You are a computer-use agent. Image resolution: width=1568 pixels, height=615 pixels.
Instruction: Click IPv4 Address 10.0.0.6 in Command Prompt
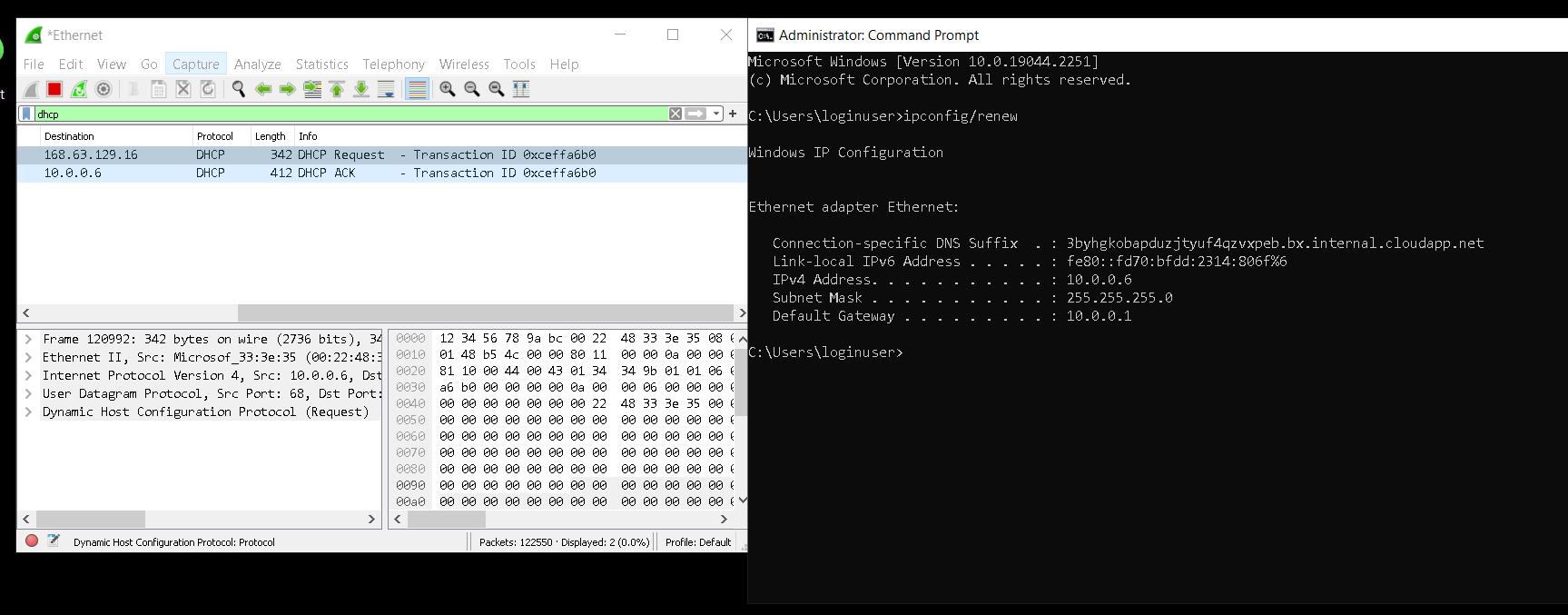click(x=1099, y=280)
